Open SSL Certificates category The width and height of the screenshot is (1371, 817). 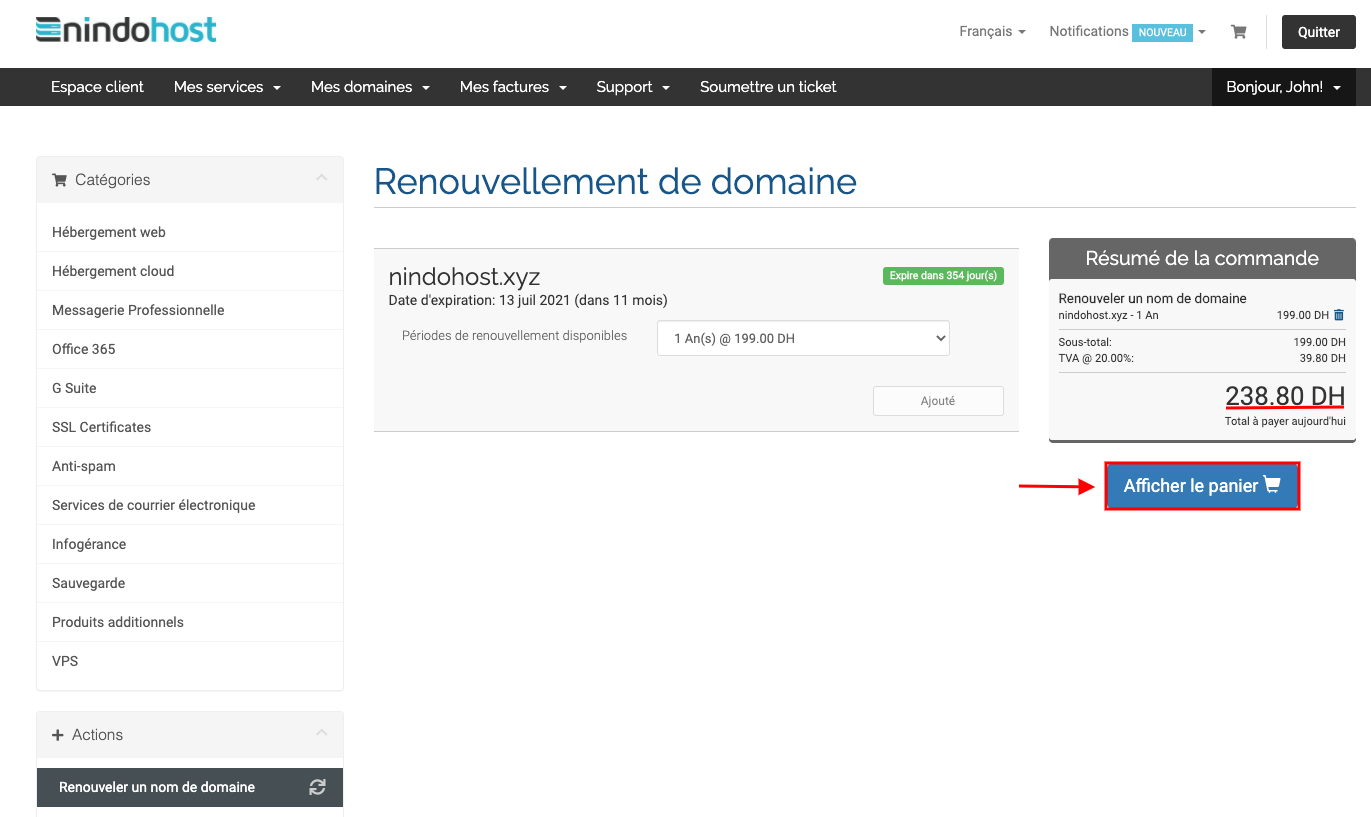[x=190, y=427]
